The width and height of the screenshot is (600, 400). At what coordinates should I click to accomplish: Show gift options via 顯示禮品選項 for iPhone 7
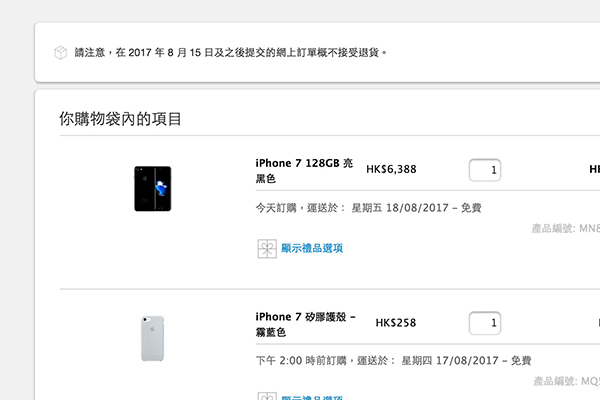(x=312, y=248)
